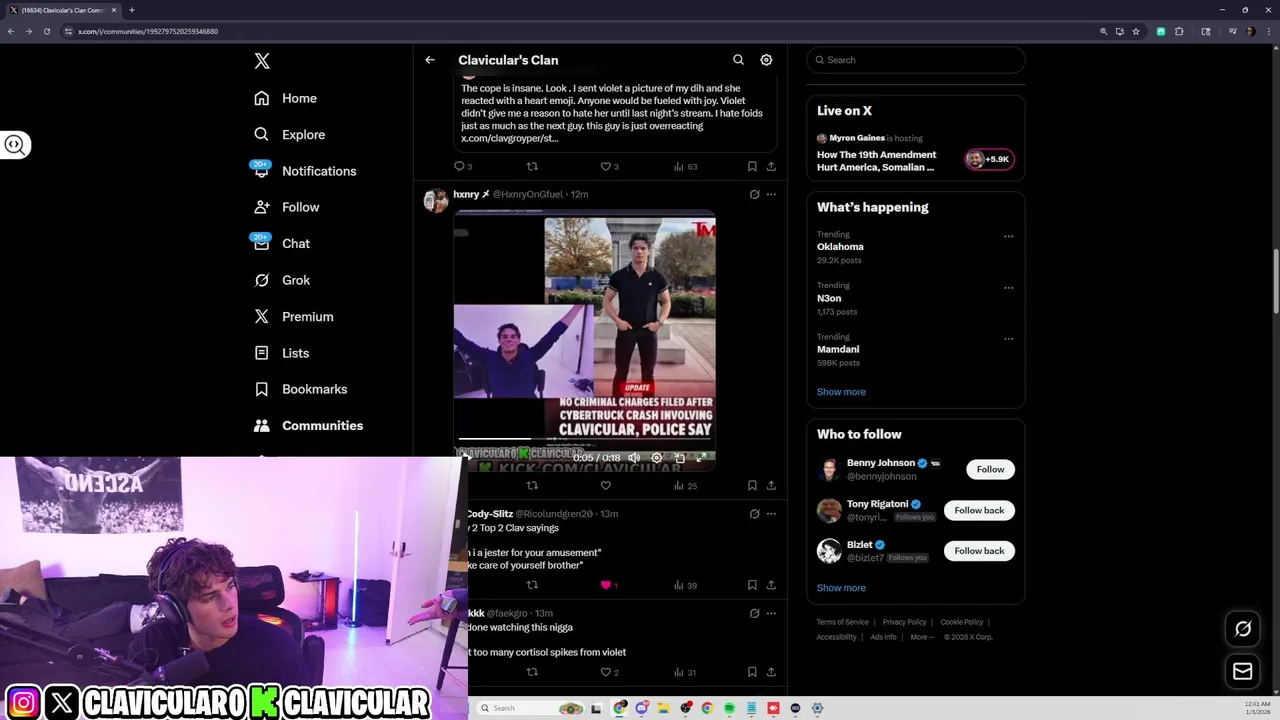
Task: Open Mamdani trend options menu
Action: 1008,339
